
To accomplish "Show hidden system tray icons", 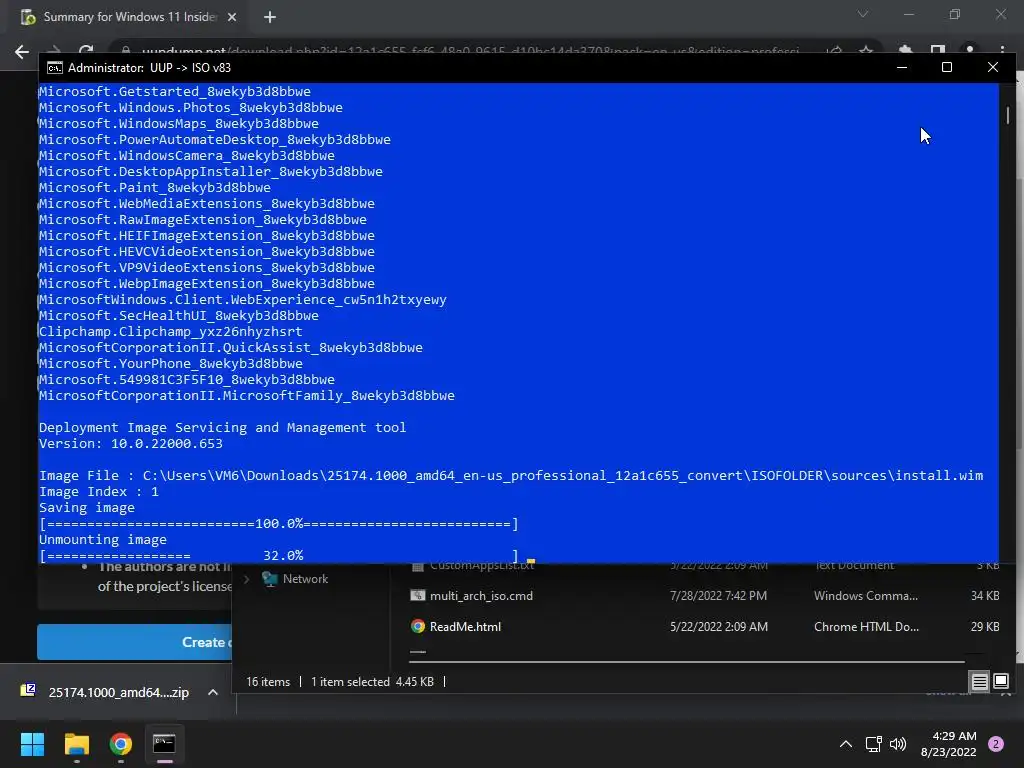I will point(846,744).
